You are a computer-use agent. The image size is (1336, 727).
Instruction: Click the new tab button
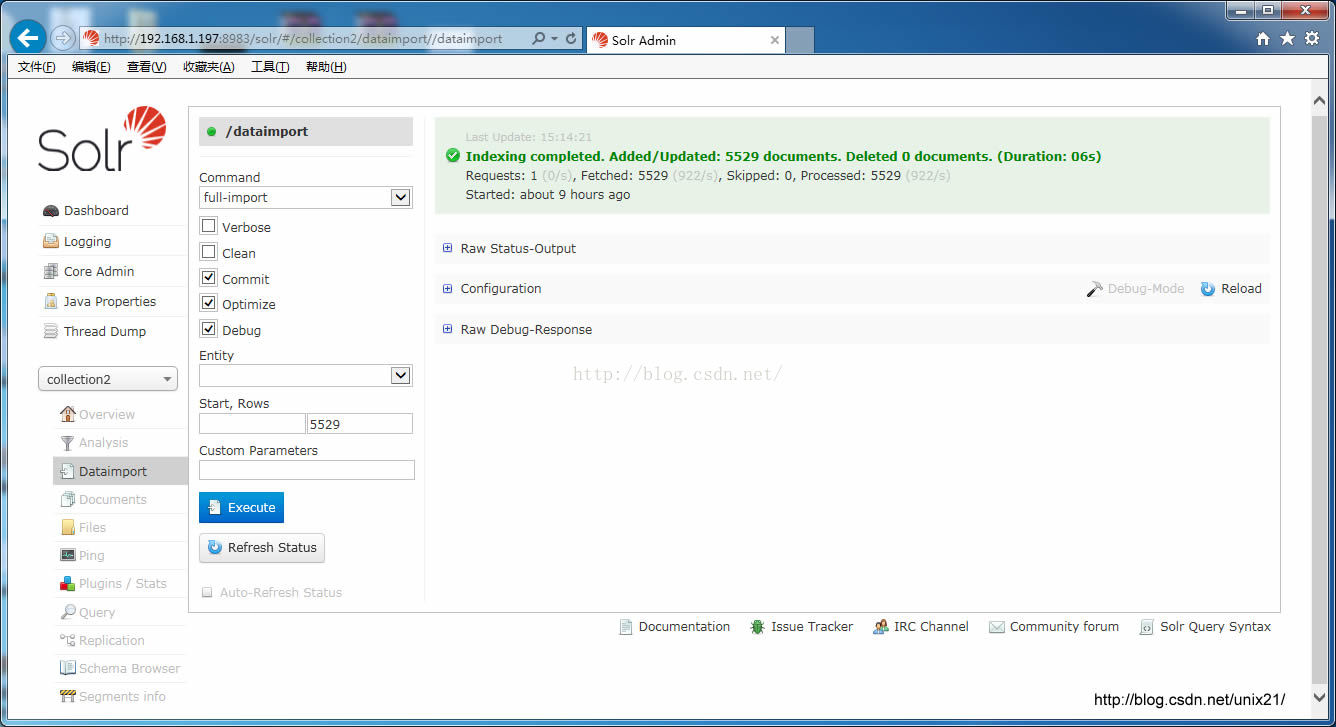(800, 40)
